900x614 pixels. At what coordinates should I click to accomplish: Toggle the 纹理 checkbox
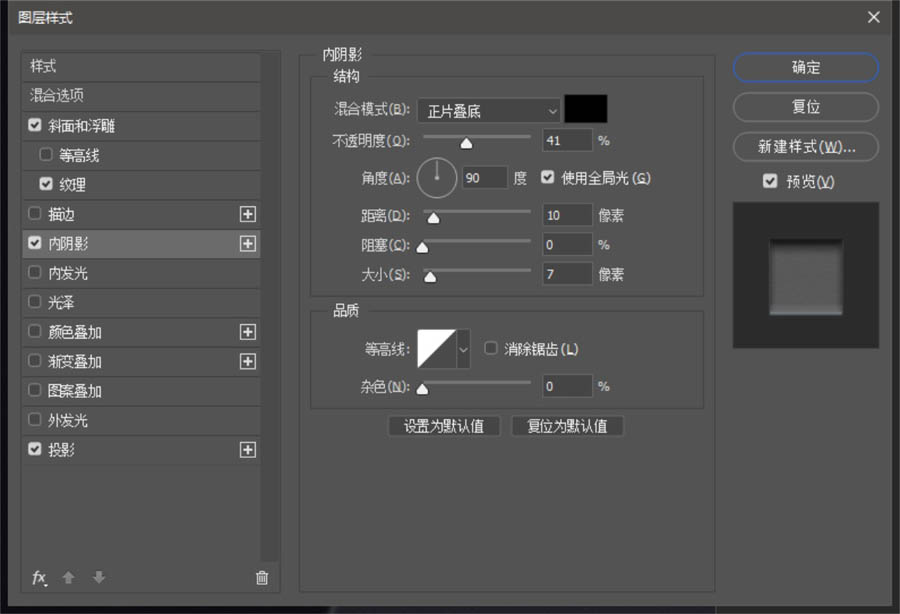(x=46, y=184)
